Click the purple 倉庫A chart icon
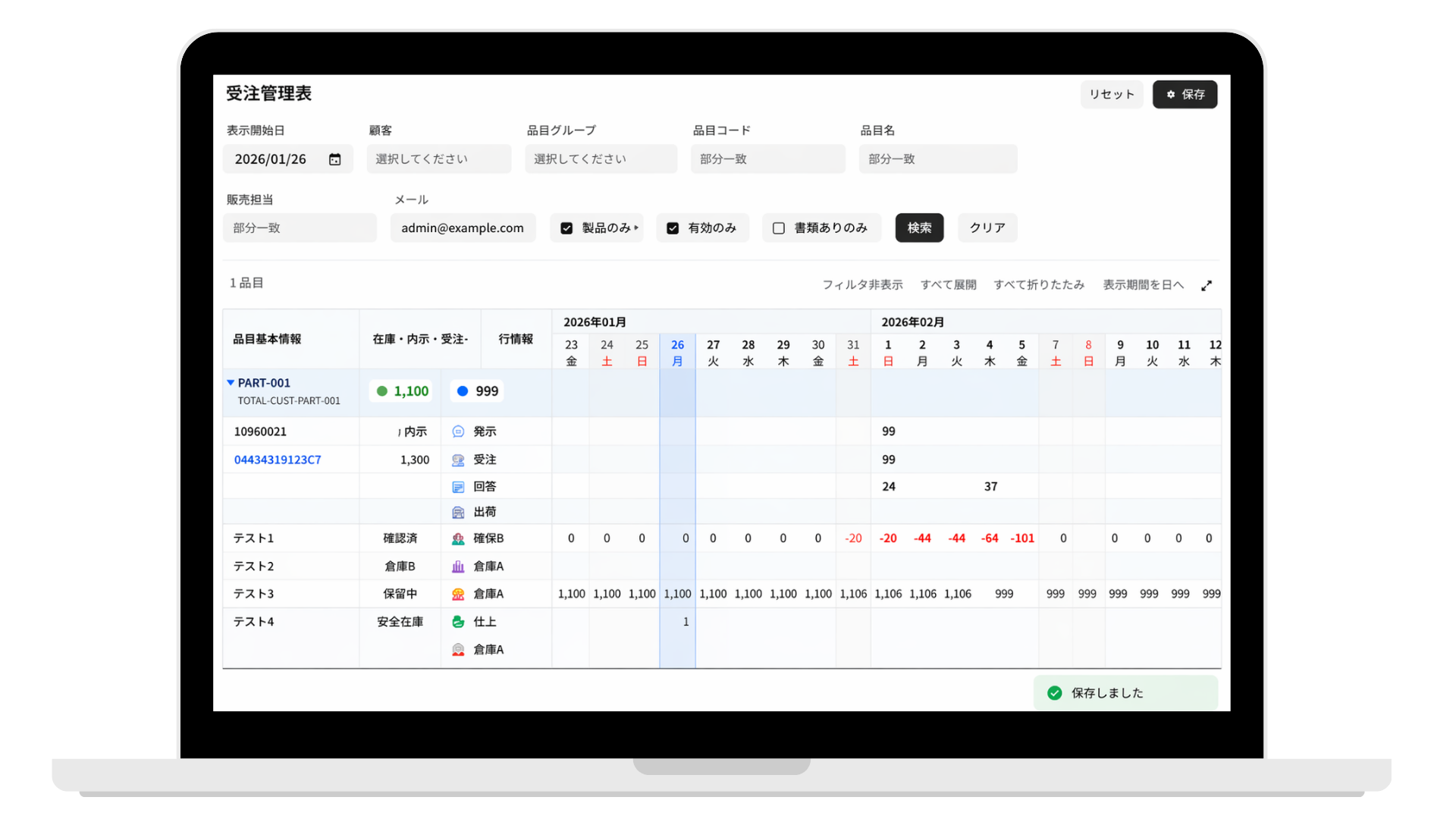 click(x=458, y=566)
